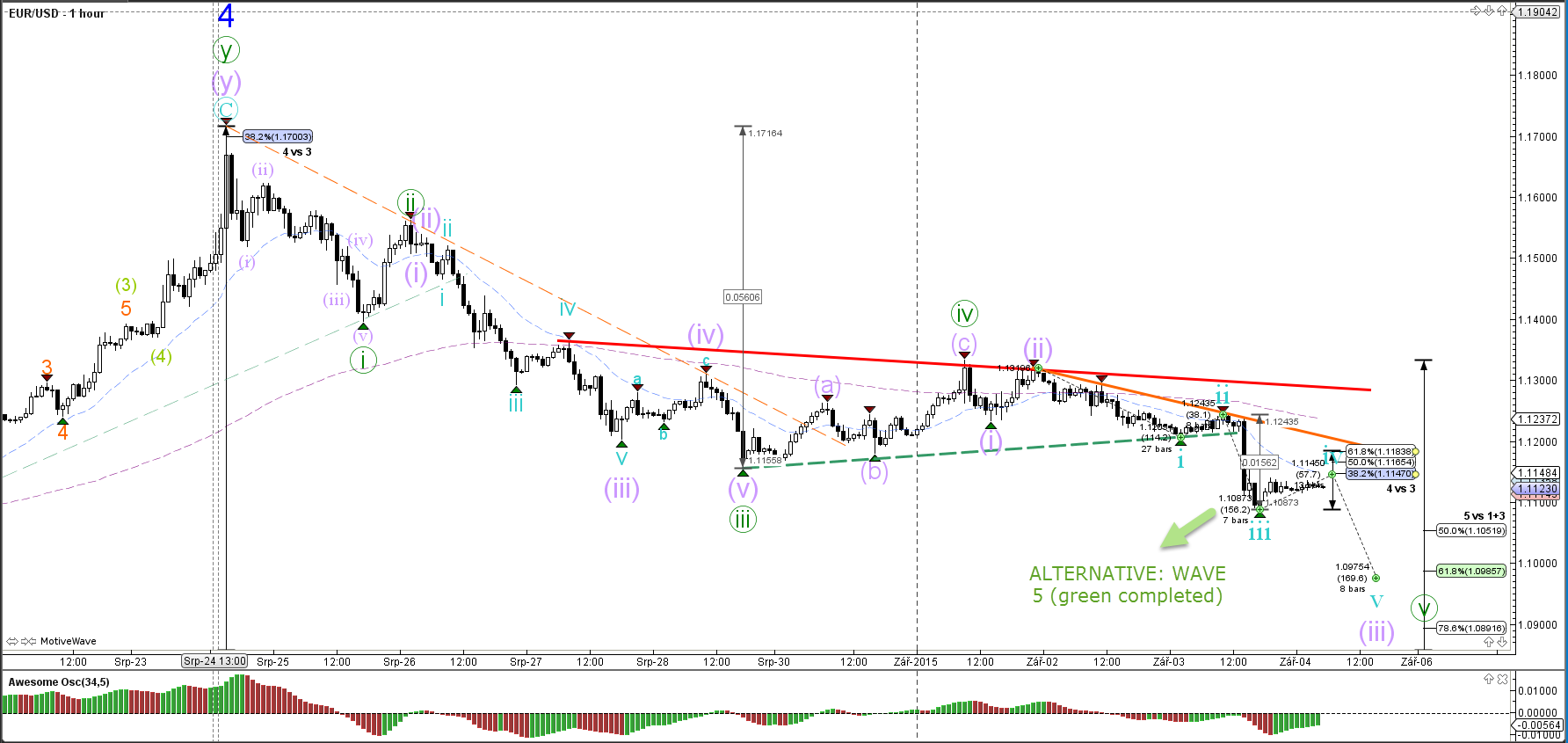Click the double-headed expand arrow beside MotiveWave
The image size is (1568, 743).
12,641
